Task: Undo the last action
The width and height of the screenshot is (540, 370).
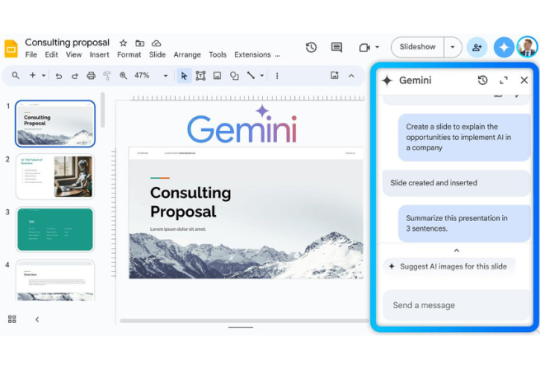Action: [x=59, y=76]
